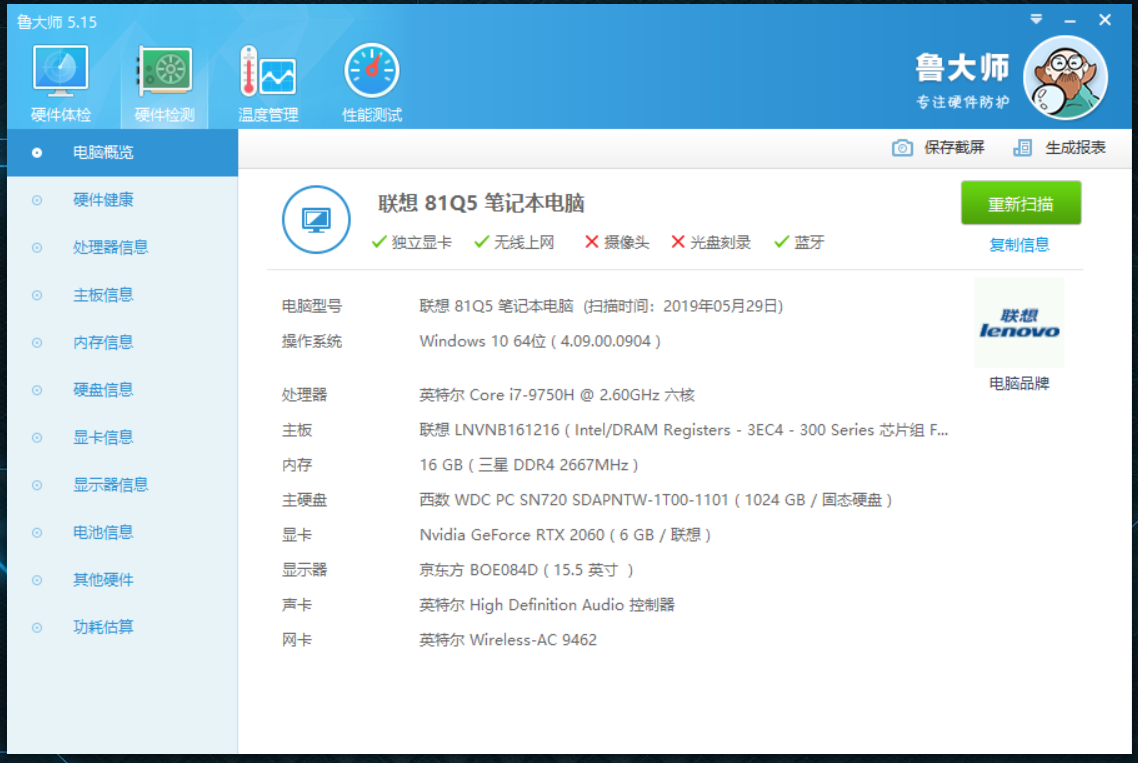Select the 硬件检测 hardware detection icon
The width and height of the screenshot is (1138, 763).
click(x=165, y=71)
